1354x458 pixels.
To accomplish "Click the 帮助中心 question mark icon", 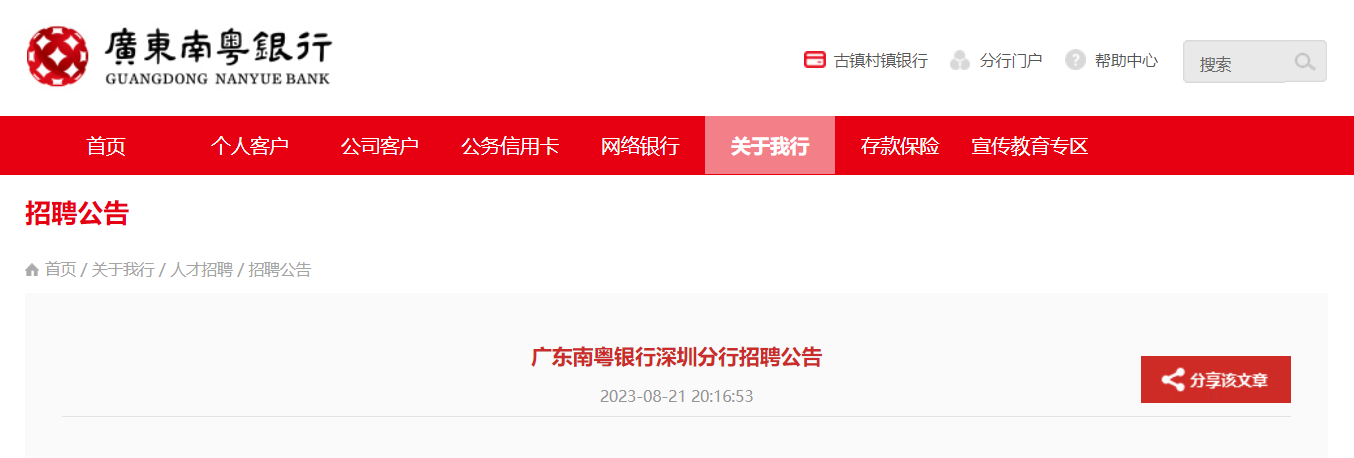I will [x=1075, y=60].
